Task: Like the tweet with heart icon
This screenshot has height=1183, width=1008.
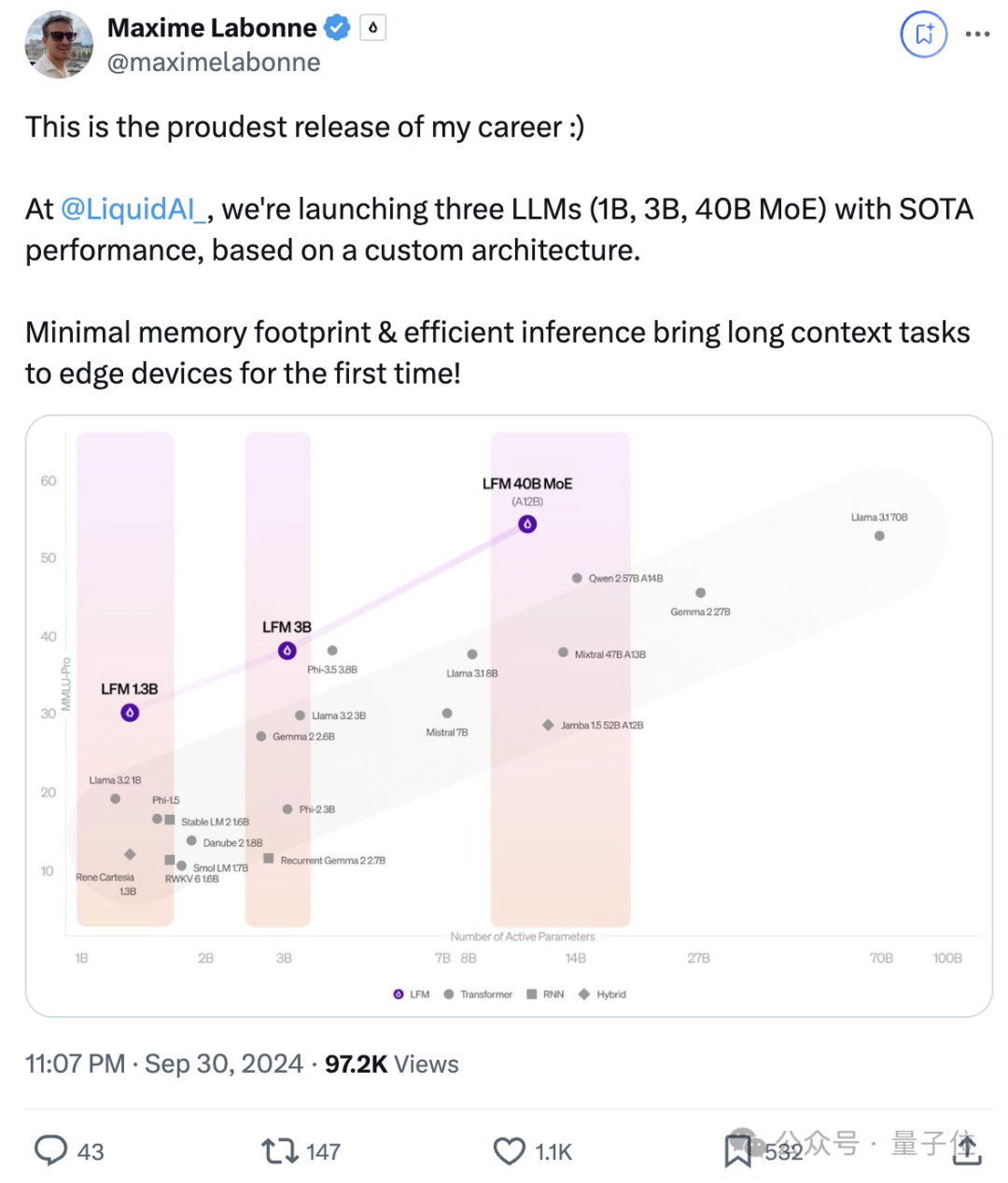Action: pyautogui.click(x=509, y=1150)
